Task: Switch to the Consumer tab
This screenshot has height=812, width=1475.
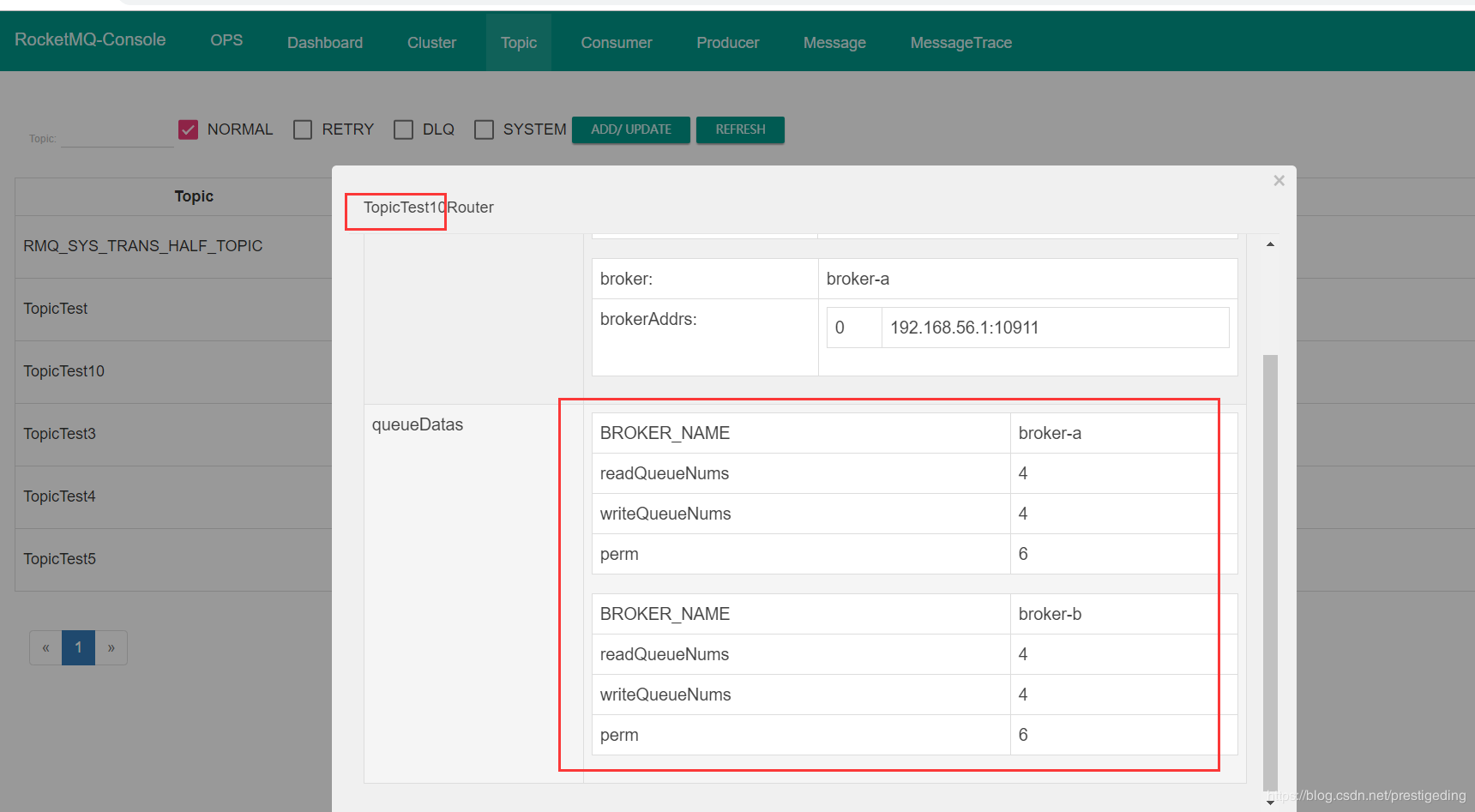Action: [616, 43]
